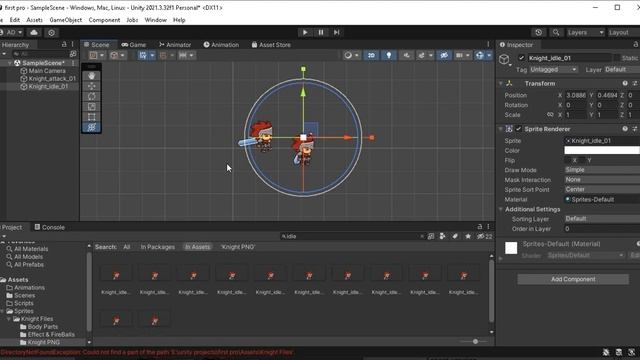640x360 pixels.
Task: Toggle the Gizmos globe icon
Action: click(480, 56)
